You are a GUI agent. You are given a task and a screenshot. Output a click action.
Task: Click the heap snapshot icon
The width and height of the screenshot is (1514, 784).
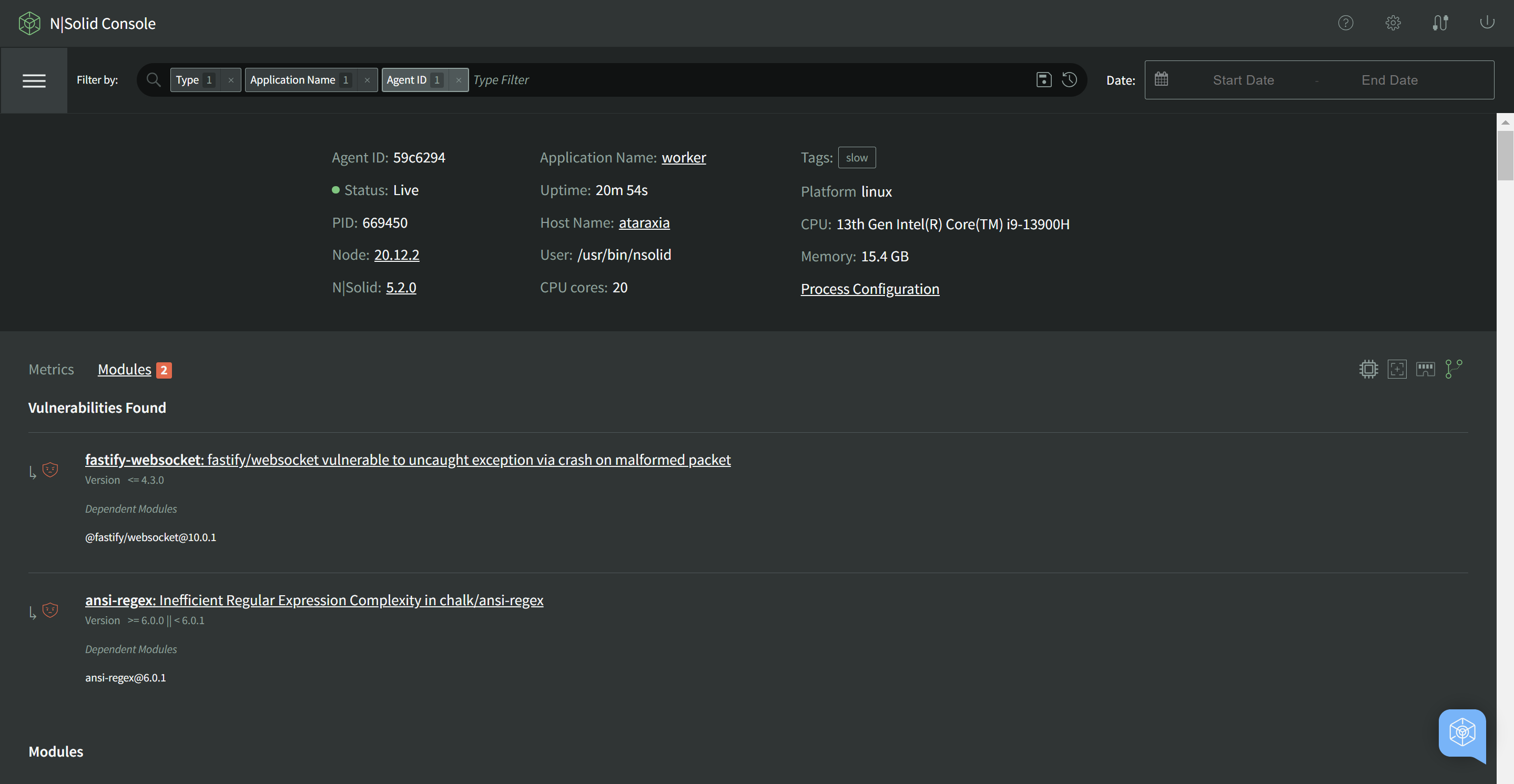click(1397, 369)
